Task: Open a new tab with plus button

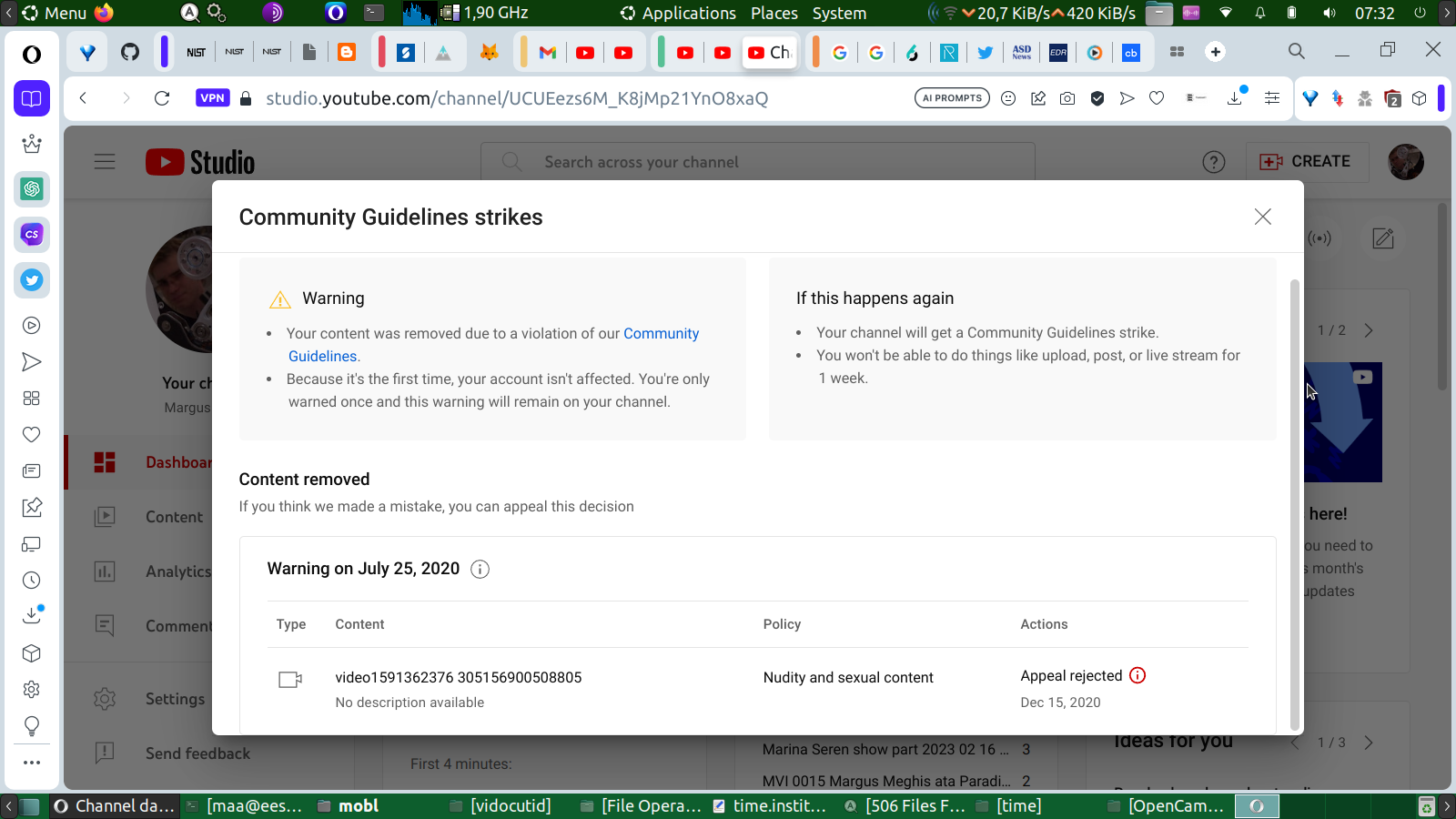Action: 1216,52
